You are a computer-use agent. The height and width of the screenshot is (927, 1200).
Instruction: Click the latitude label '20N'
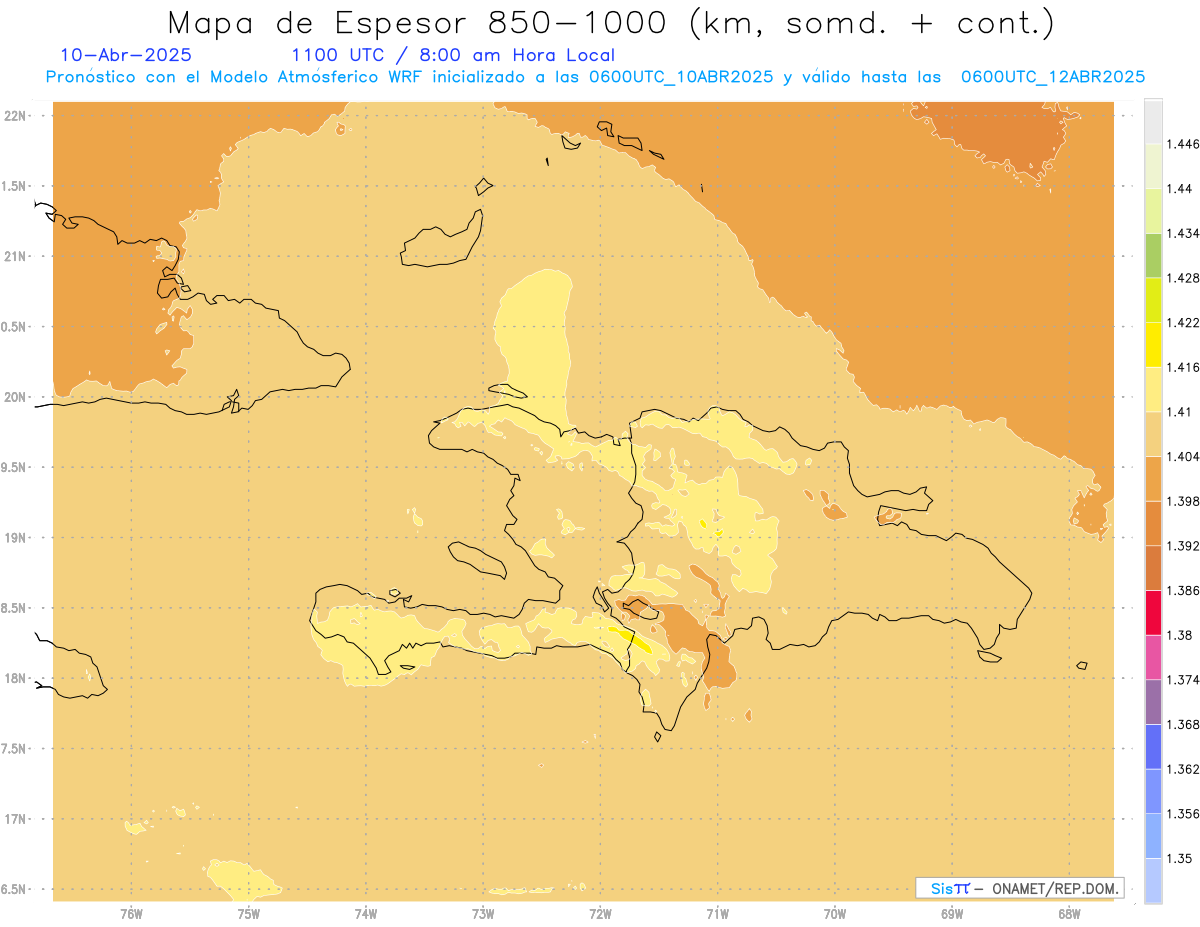pyautogui.click(x=16, y=397)
